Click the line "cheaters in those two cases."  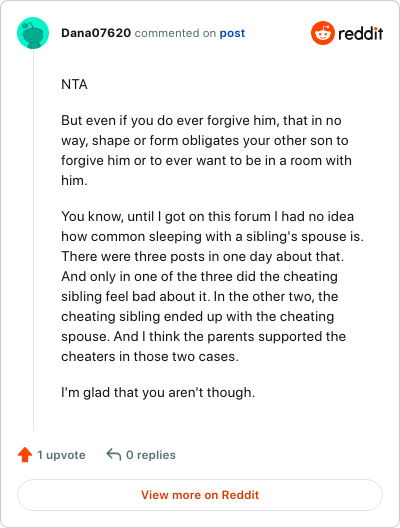(x=150, y=356)
